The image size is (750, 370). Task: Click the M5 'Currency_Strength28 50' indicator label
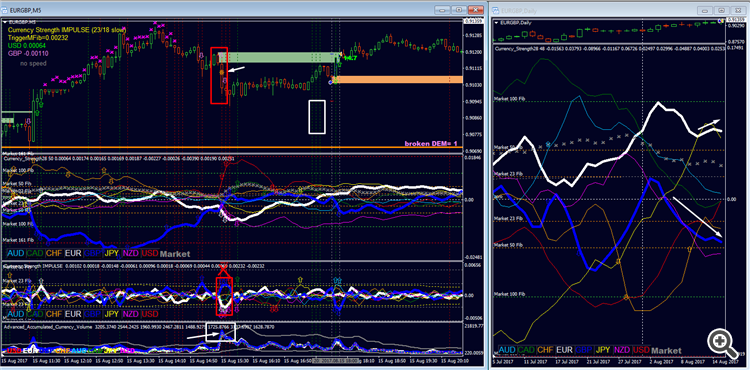(x=27, y=159)
